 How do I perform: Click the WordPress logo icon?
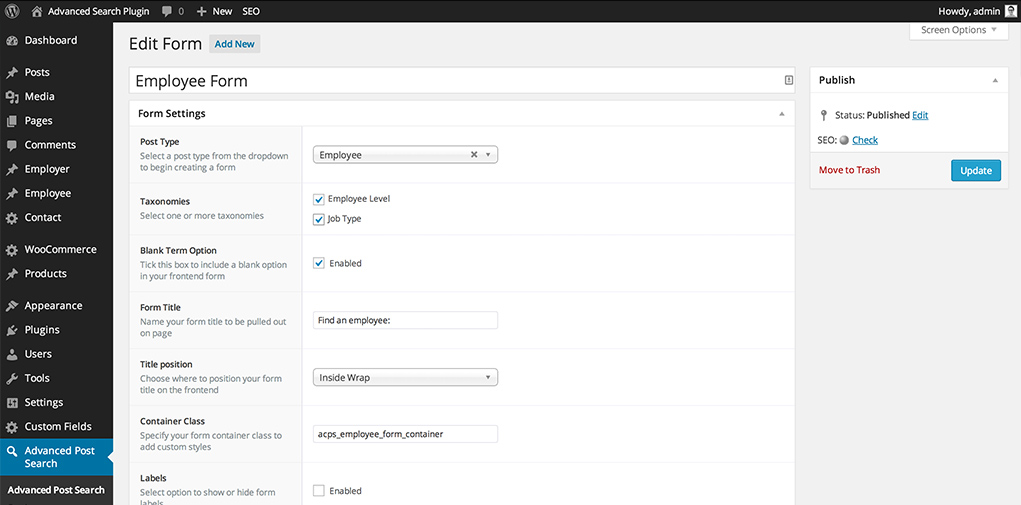(x=12, y=11)
